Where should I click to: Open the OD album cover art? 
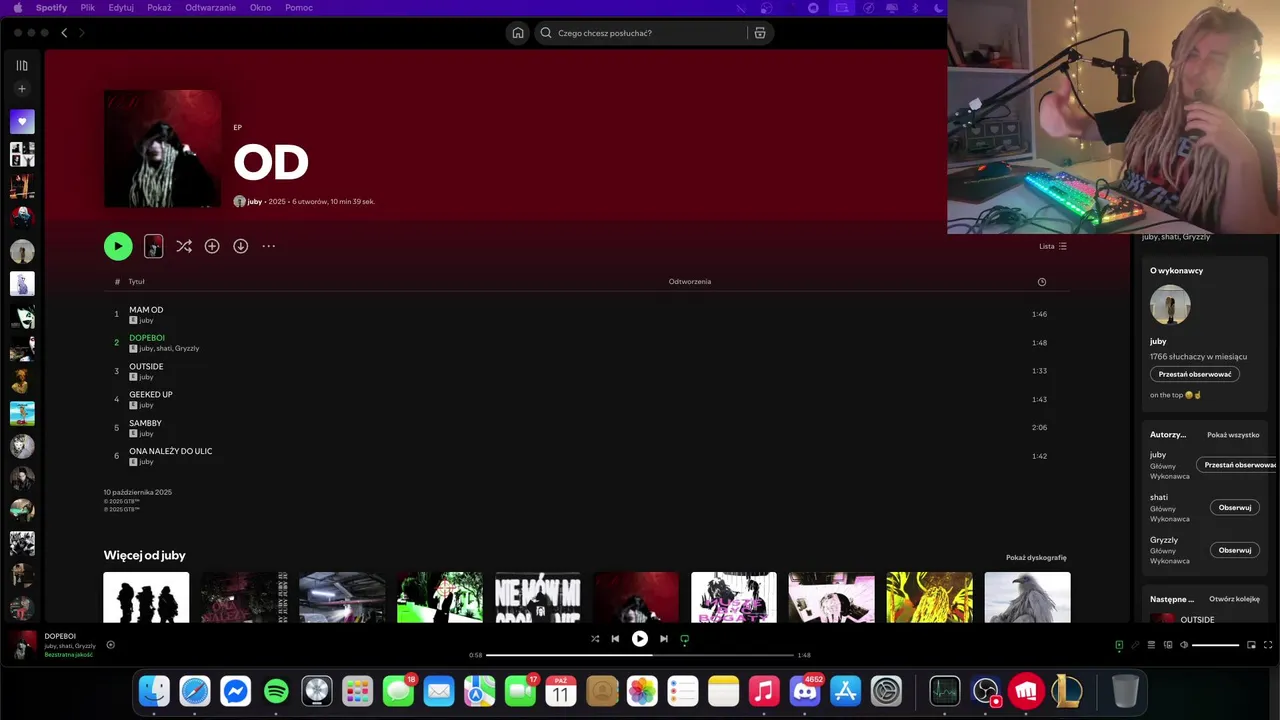click(162, 148)
